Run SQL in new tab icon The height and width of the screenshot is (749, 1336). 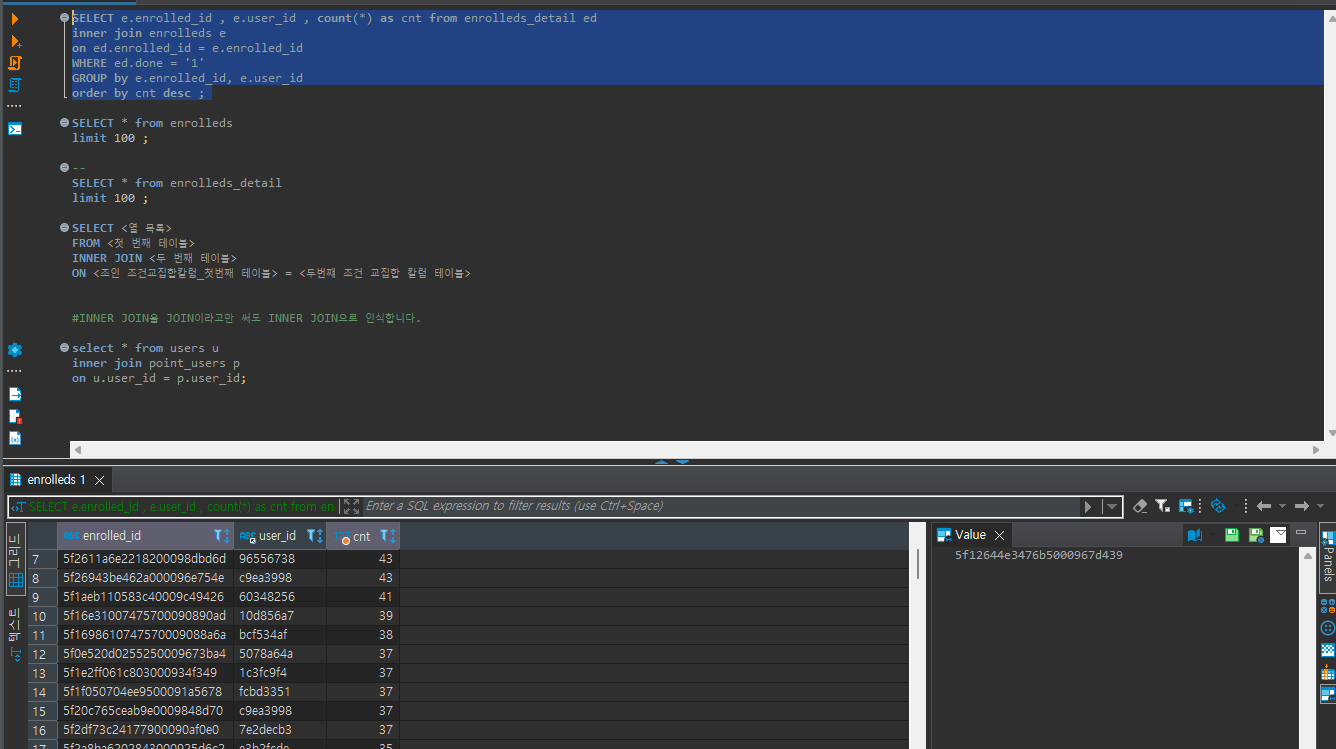(14, 41)
